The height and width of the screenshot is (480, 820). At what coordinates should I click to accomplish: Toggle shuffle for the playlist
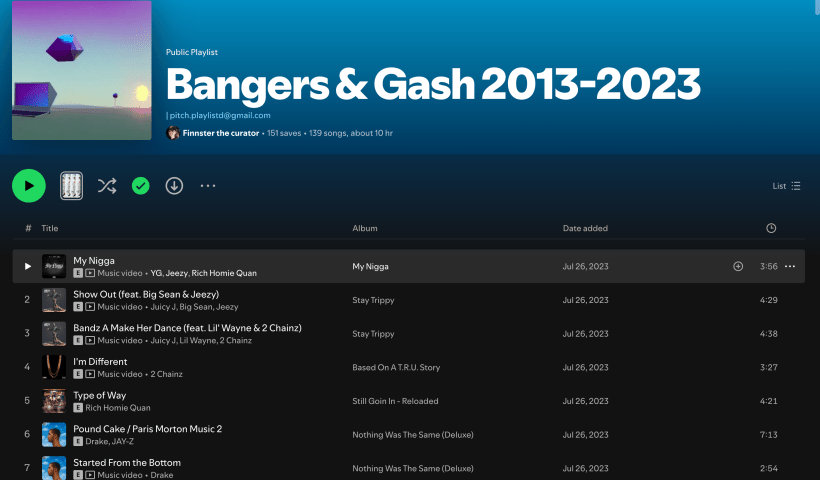point(107,186)
